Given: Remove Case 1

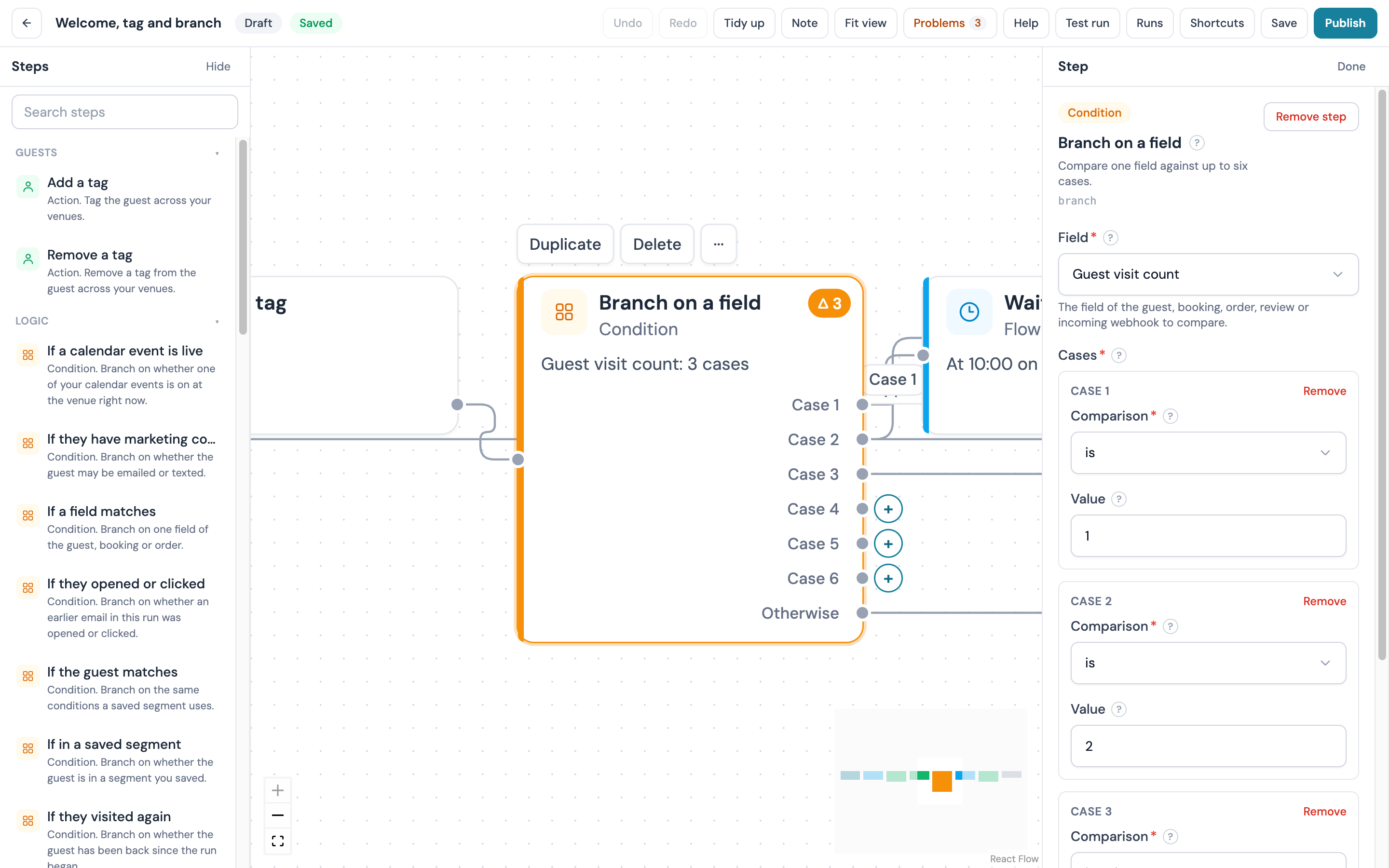Looking at the screenshot, I should 1324,391.
